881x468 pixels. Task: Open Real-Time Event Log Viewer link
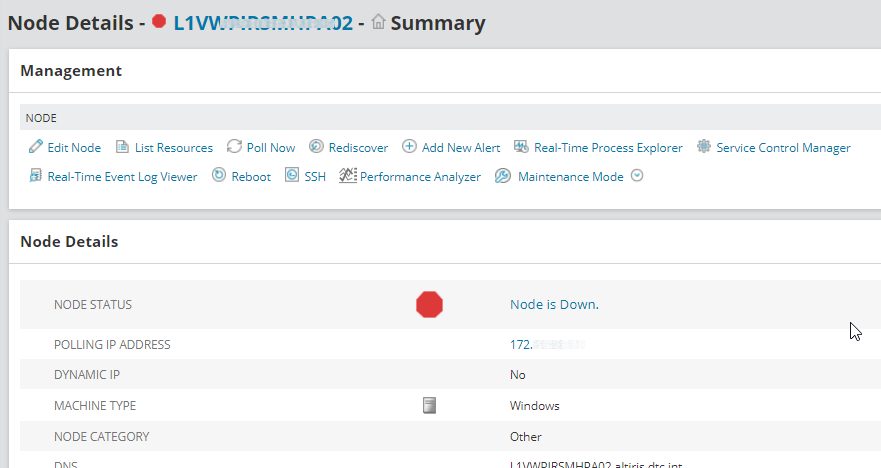tap(122, 177)
